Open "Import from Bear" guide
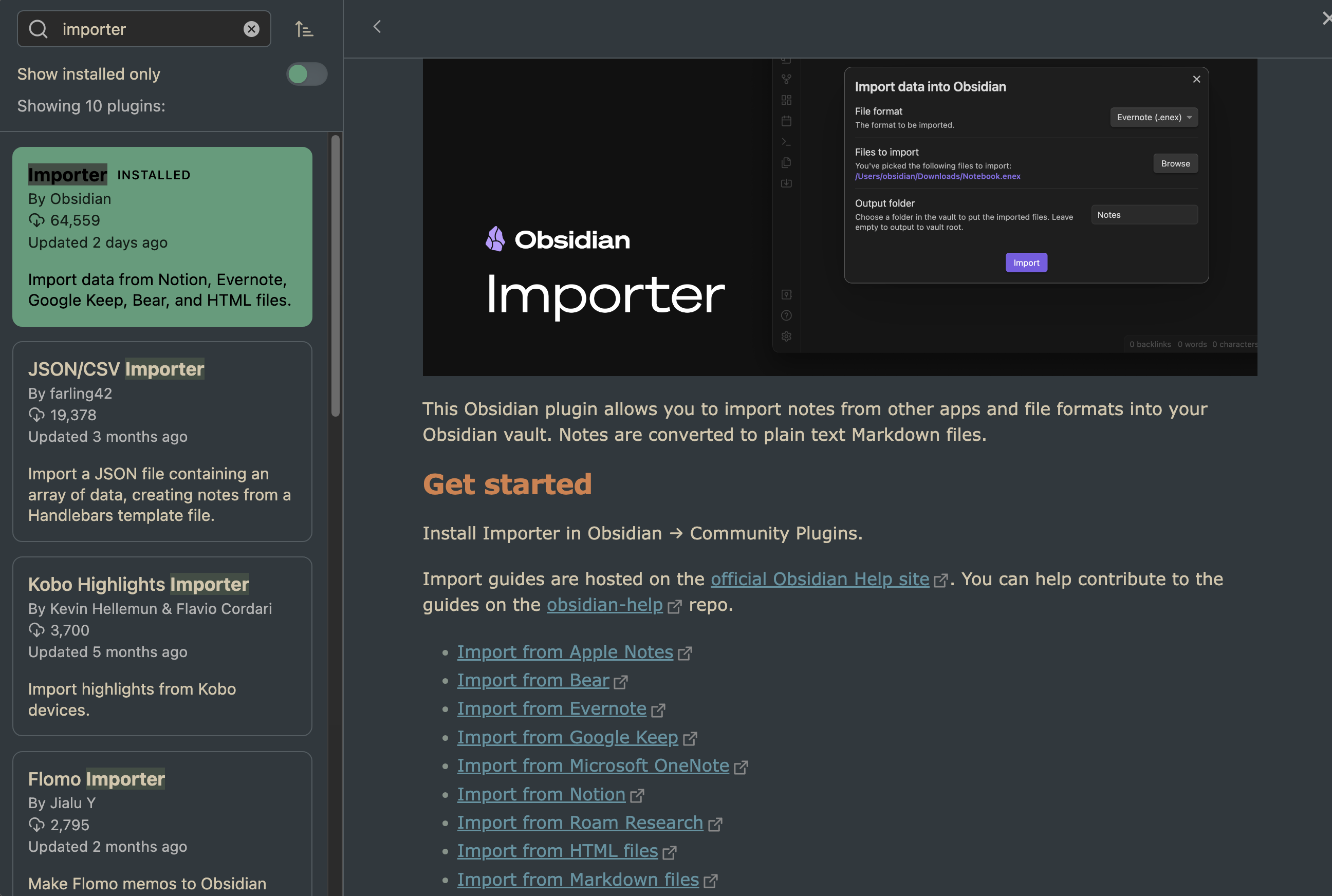This screenshot has height=896, width=1332. click(x=533, y=681)
